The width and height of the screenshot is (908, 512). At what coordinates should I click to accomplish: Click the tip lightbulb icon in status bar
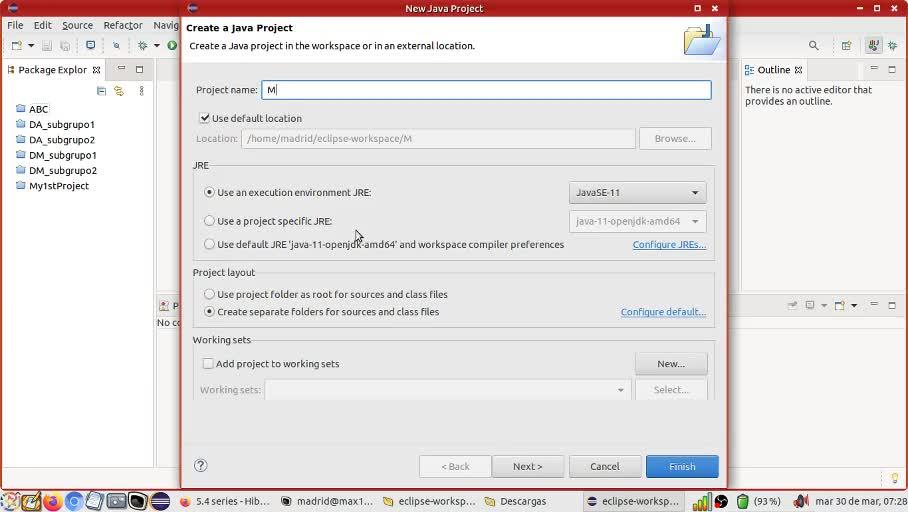coord(895,478)
